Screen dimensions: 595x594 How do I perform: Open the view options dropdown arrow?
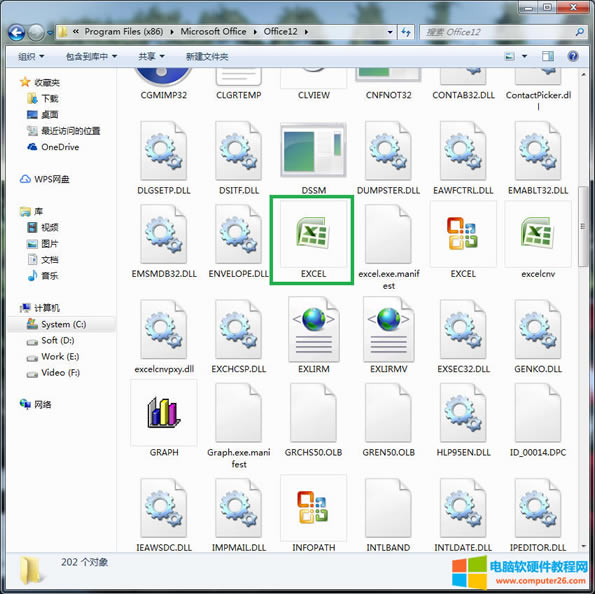(524, 57)
